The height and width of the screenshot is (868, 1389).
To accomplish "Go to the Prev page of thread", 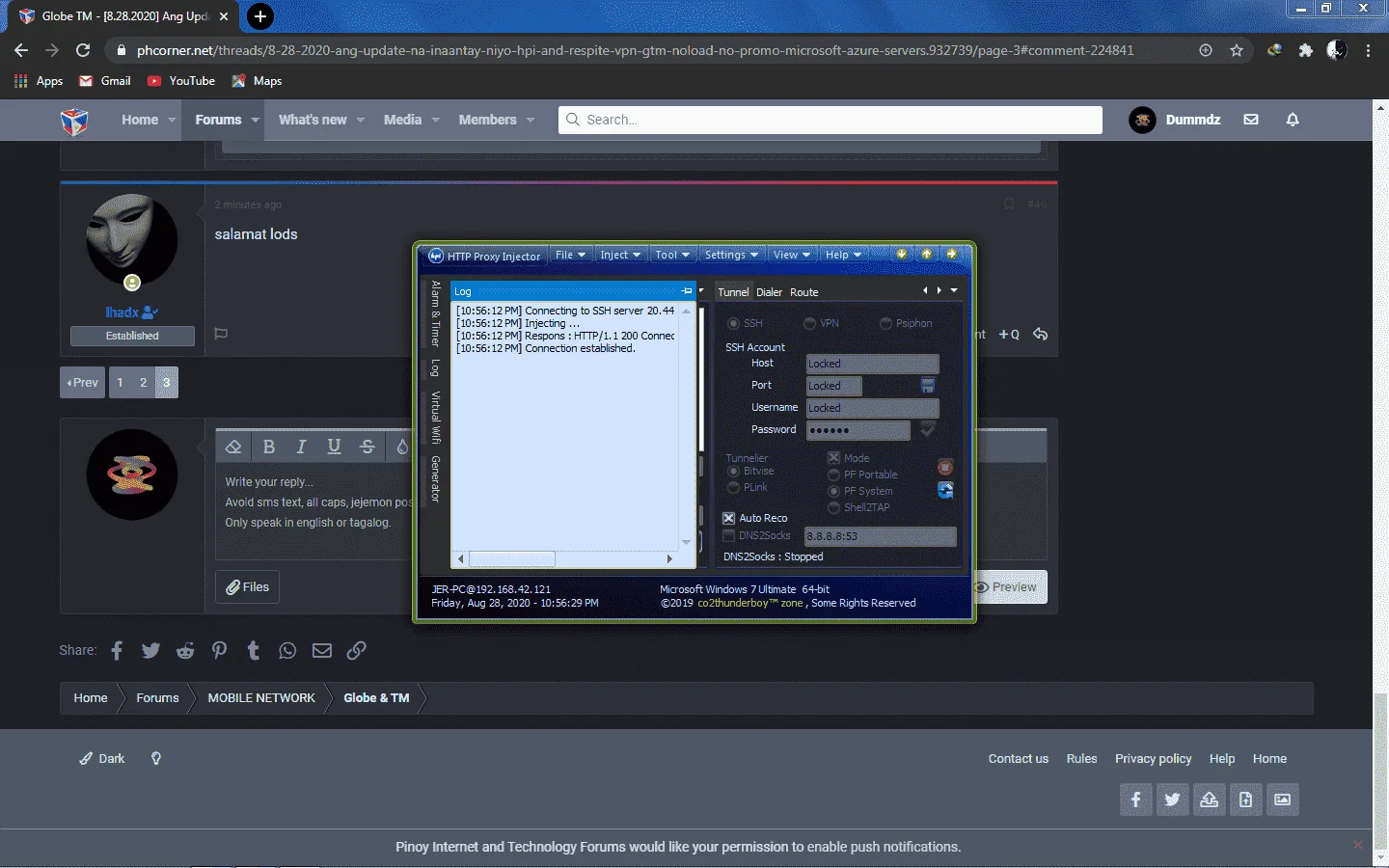I will [82, 383].
